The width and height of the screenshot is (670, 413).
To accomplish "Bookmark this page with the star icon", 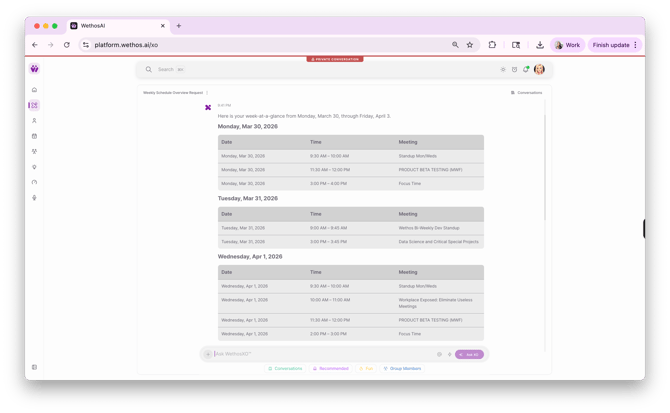I will 470,45.
